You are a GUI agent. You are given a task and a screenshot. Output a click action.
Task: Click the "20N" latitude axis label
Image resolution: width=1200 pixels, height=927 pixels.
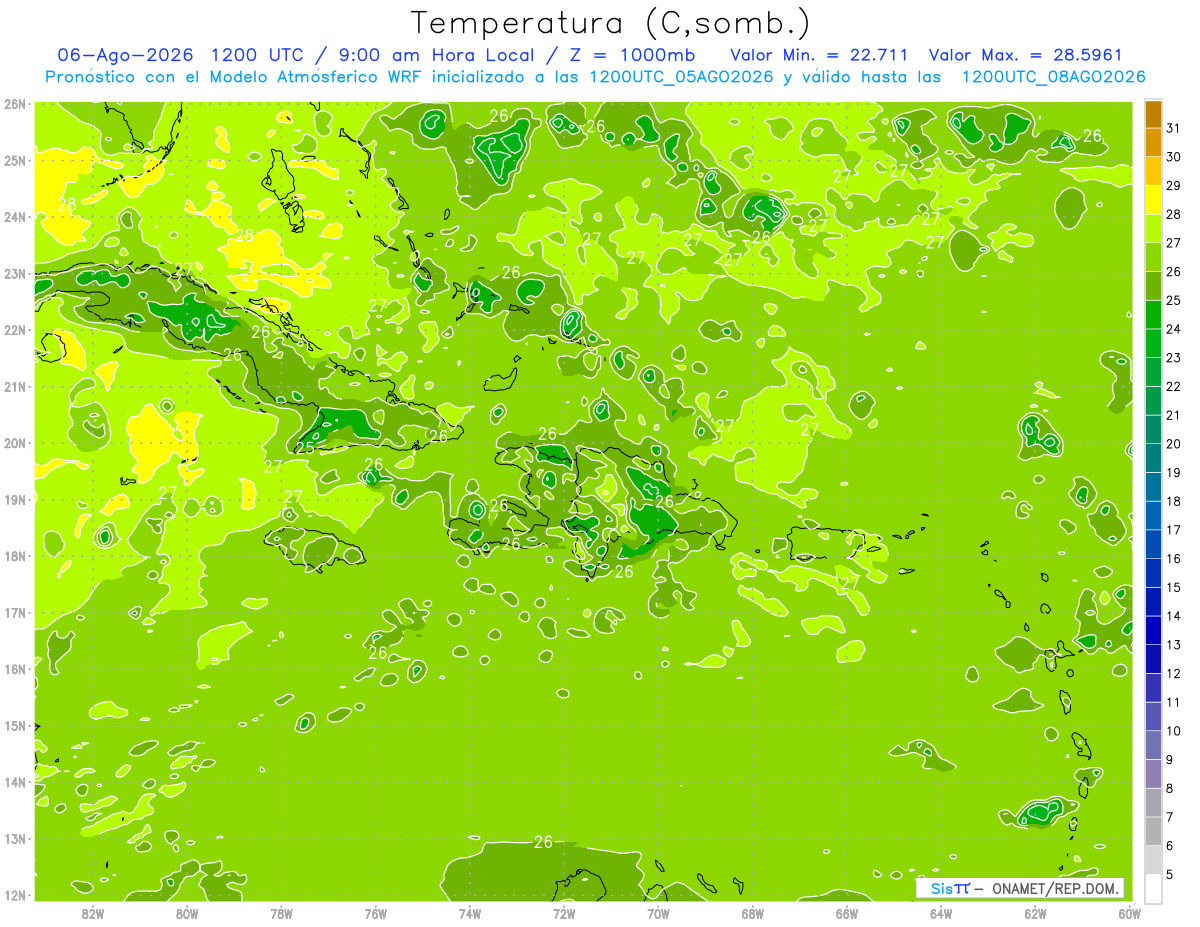(15, 443)
